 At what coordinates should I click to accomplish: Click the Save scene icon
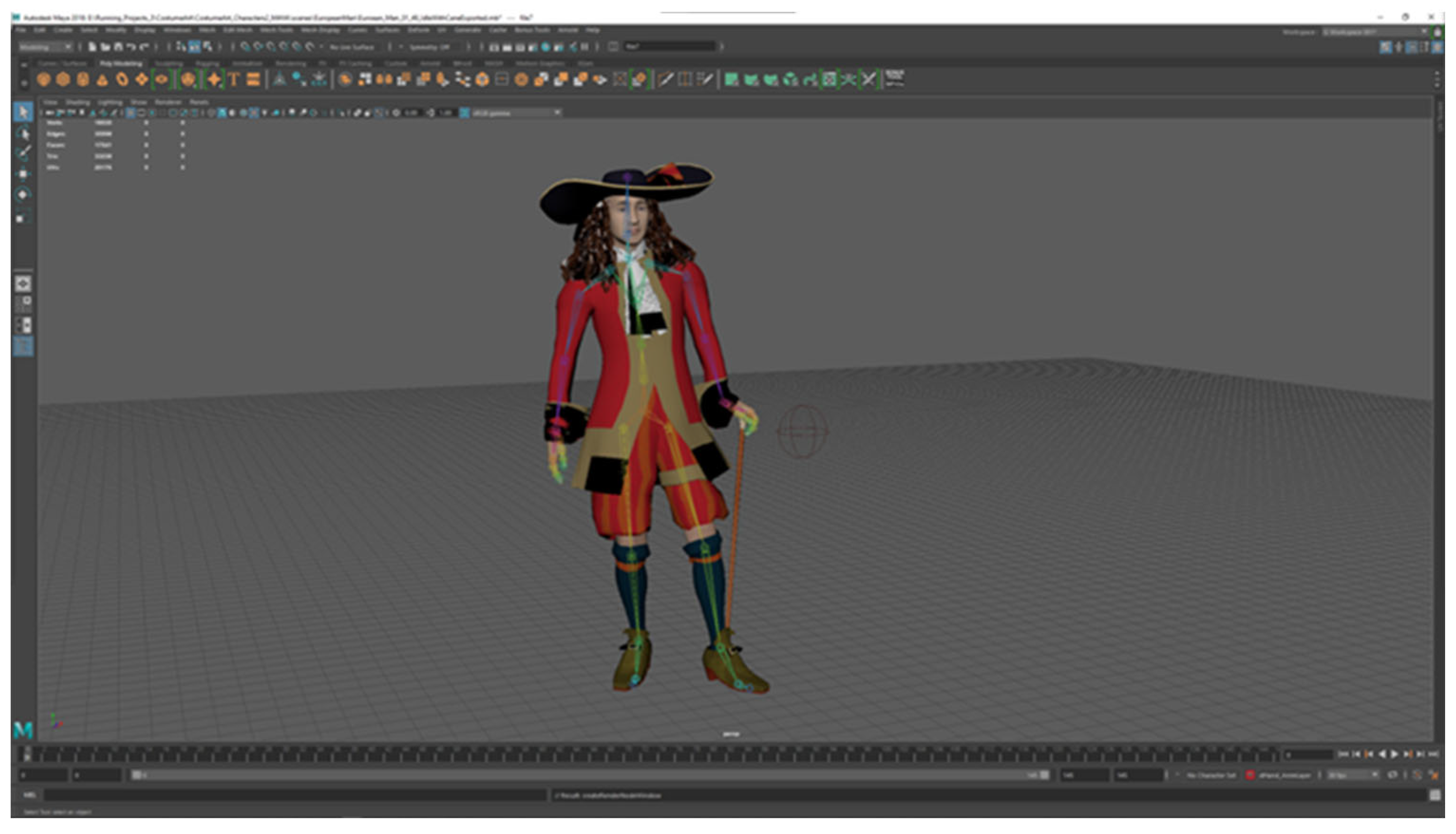[118, 47]
